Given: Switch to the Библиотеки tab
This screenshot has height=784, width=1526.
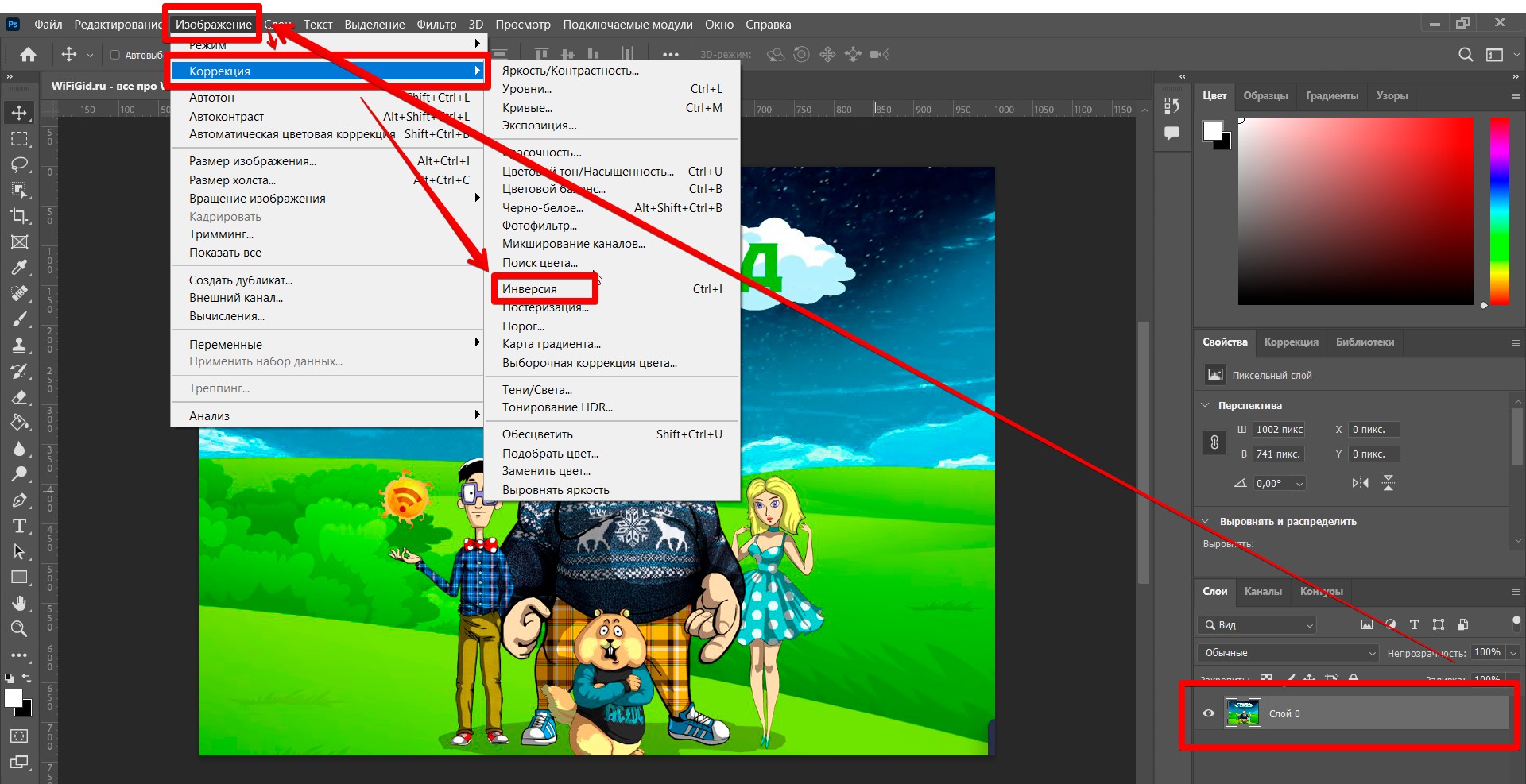Looking at the screenshot, I should coord(1365,342).
